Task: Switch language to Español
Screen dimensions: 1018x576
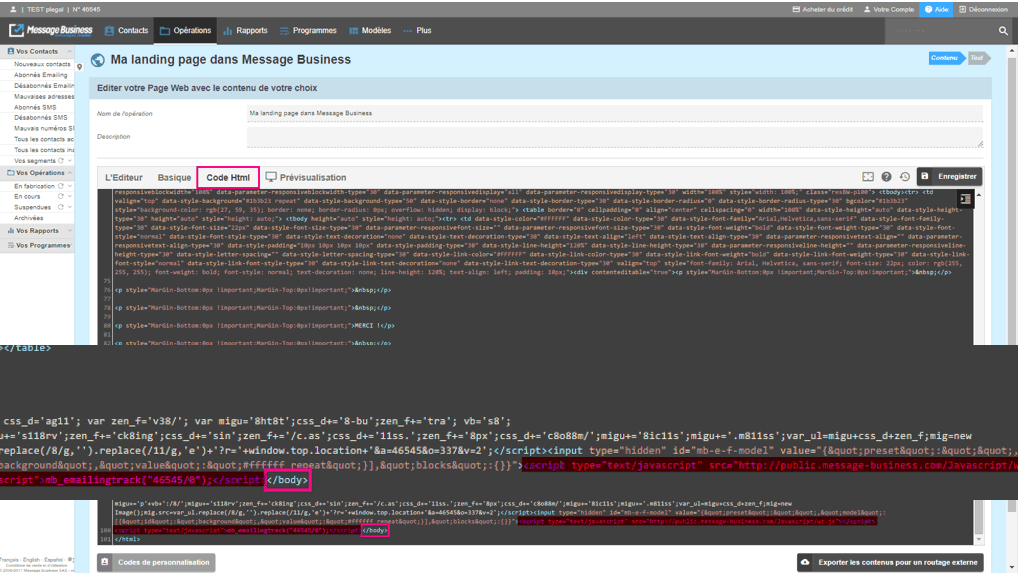Action: click(x=54, y=560)
